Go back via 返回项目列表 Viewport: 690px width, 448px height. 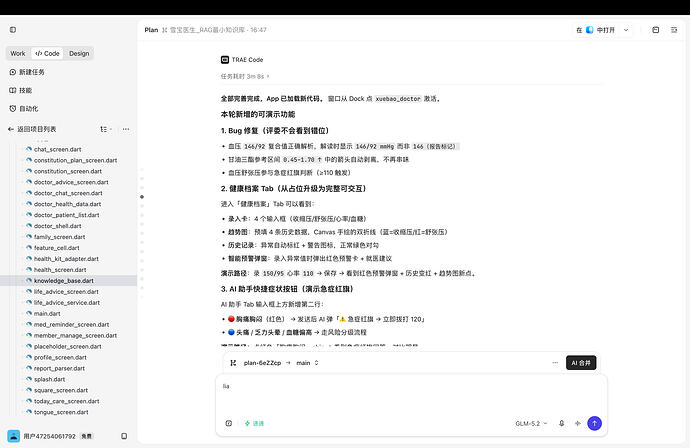32,129
